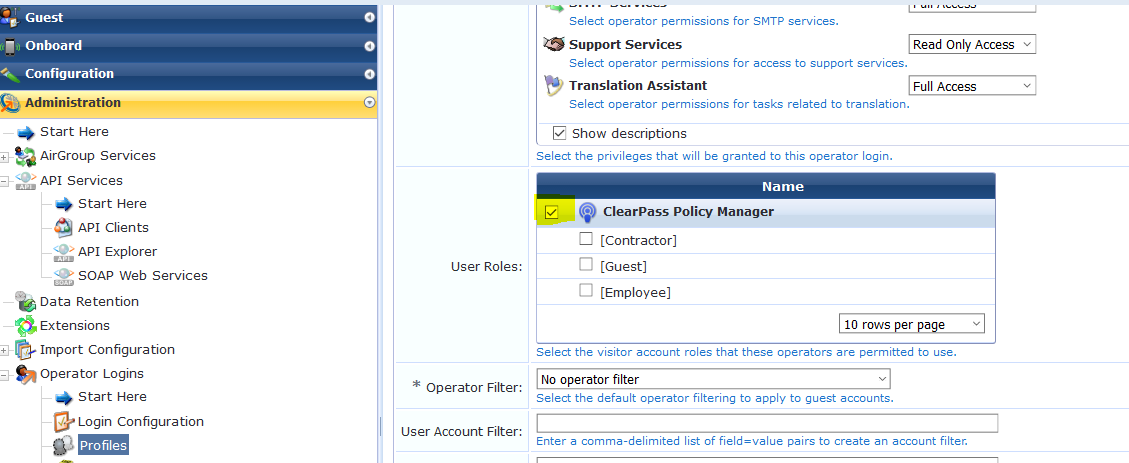The image size is (1129, 463).
Task: Click the API Clients icon
Action: click(x=64, y=228)
